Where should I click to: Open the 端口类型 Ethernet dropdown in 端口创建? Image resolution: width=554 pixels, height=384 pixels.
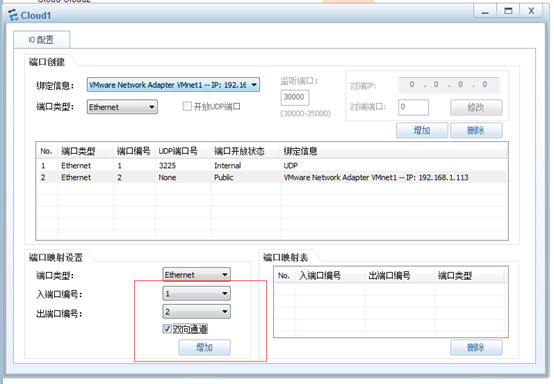tap(122, 107)
